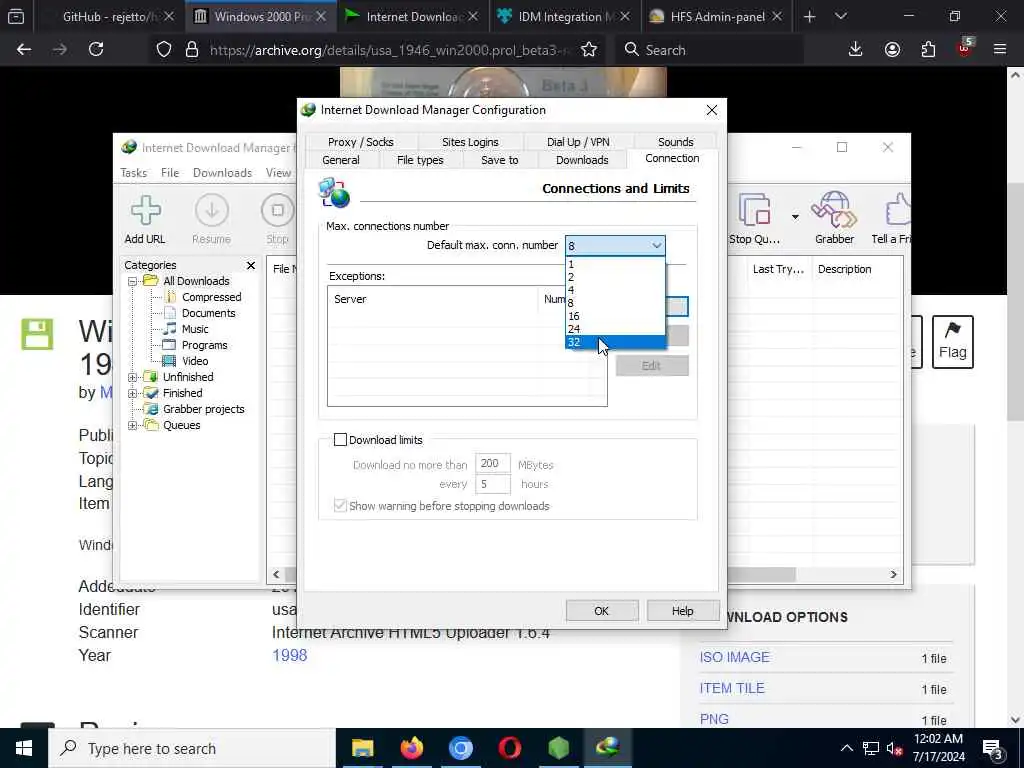The height and width of the screenshot is (768, 1024).
Task: Switch to File types tab
Action: [x=420, y=160]
